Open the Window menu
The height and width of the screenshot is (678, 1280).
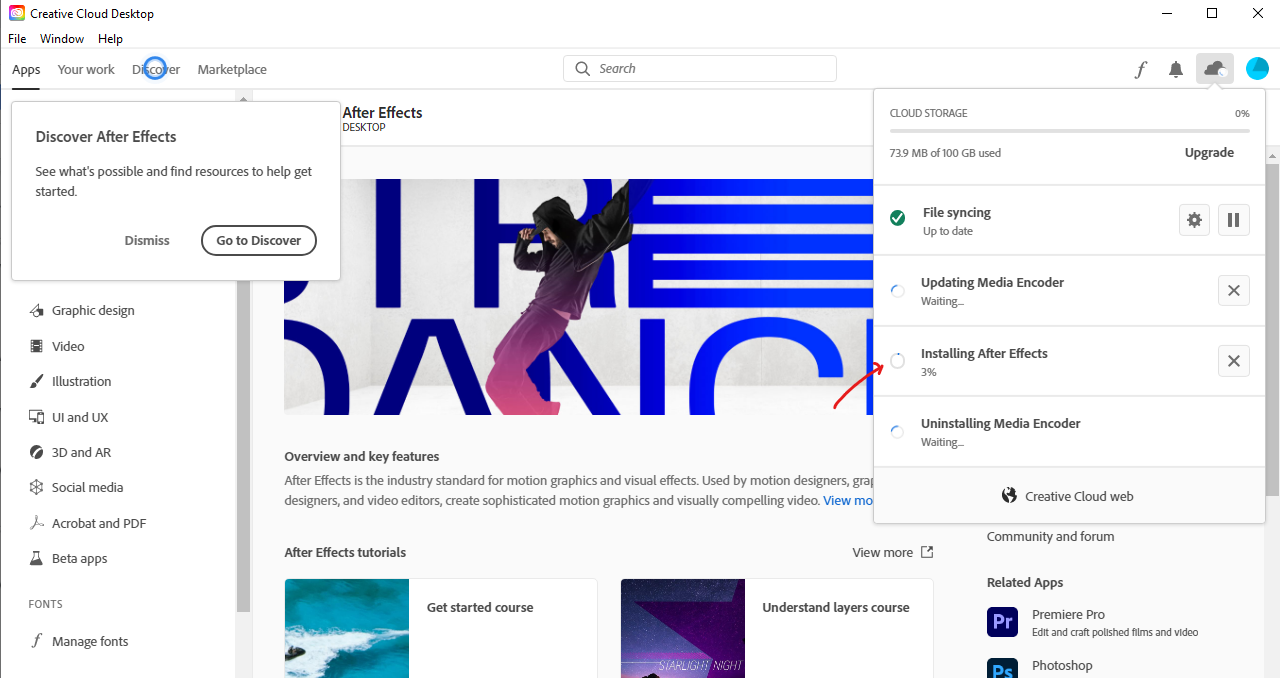pos(62,38)
